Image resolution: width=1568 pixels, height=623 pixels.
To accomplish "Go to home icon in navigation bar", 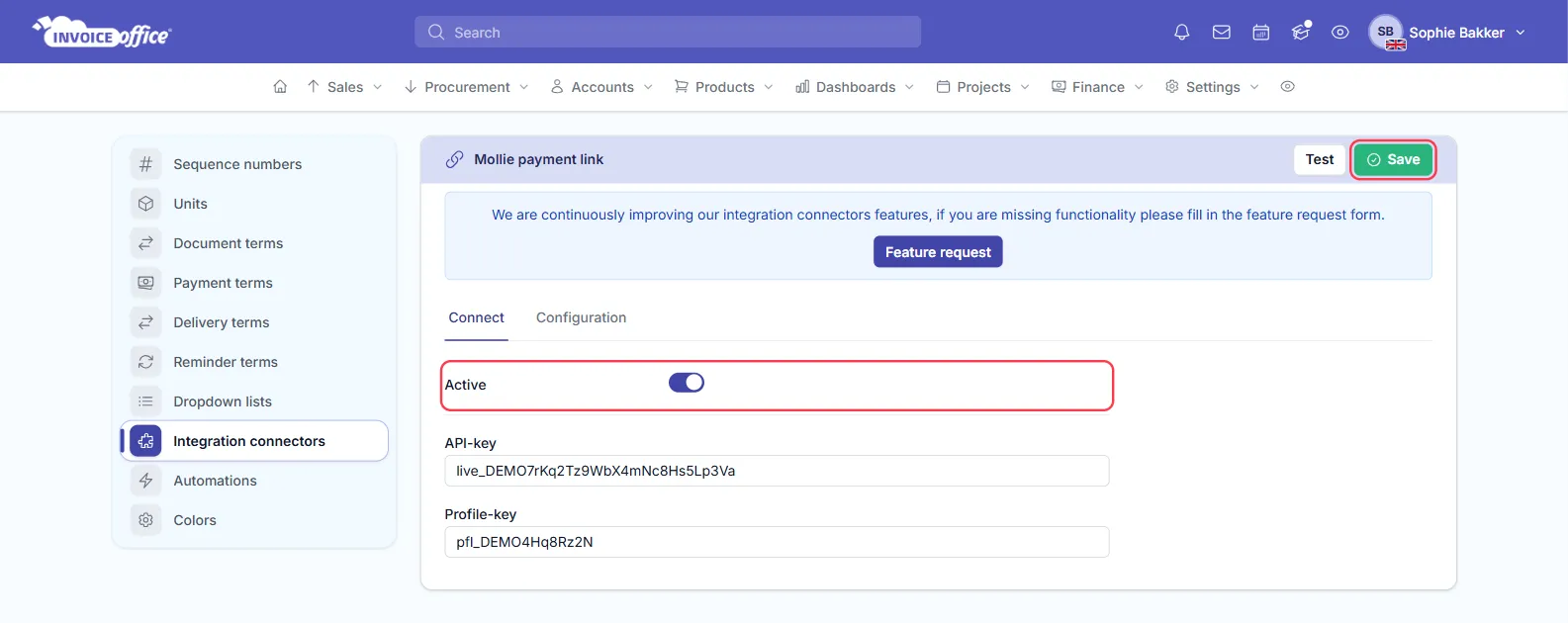I will point(280,87).
